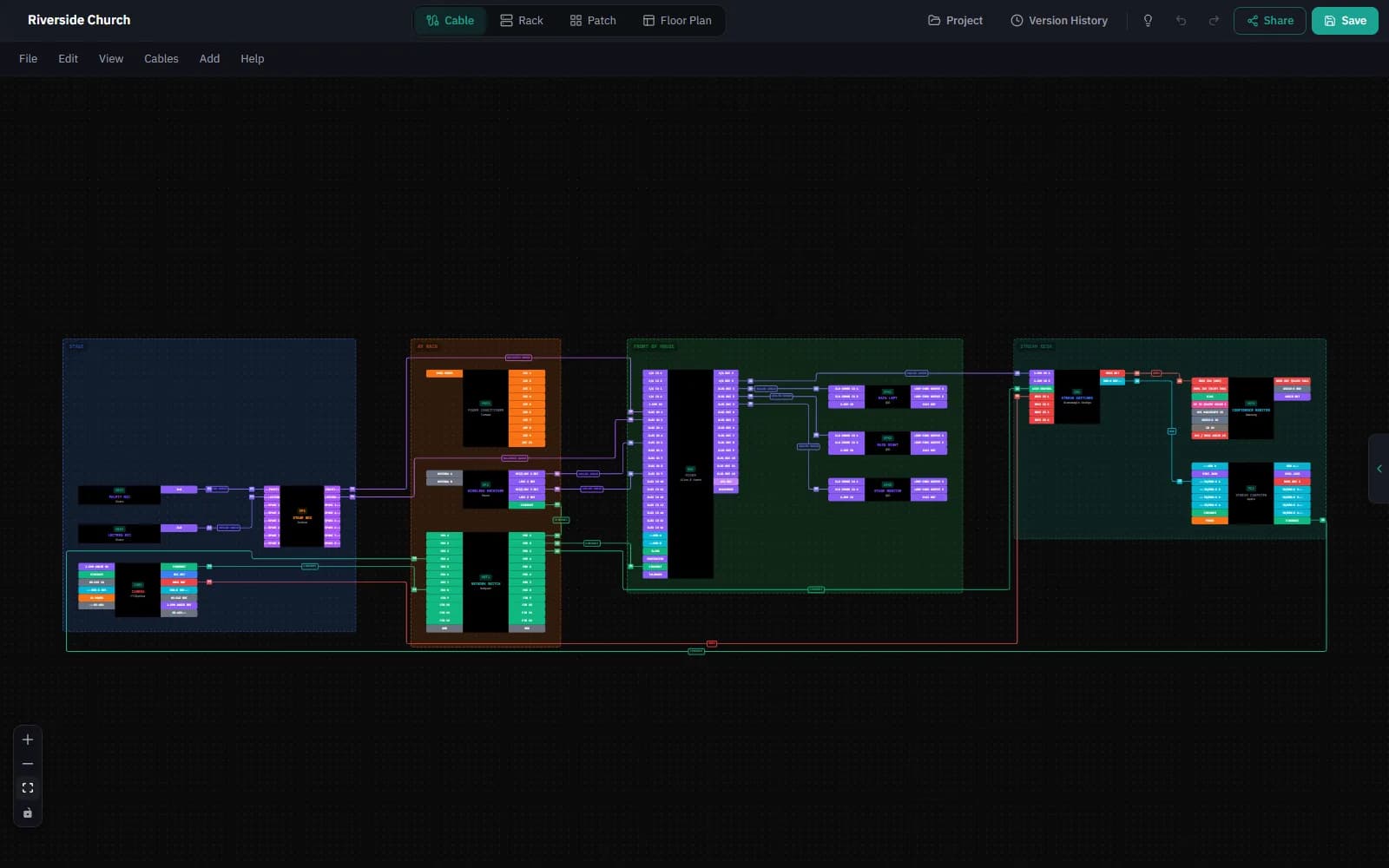Open the File menu
The width and height of the screenshot is (1389, 868).
pyautogui.click(x=28, y=58)
